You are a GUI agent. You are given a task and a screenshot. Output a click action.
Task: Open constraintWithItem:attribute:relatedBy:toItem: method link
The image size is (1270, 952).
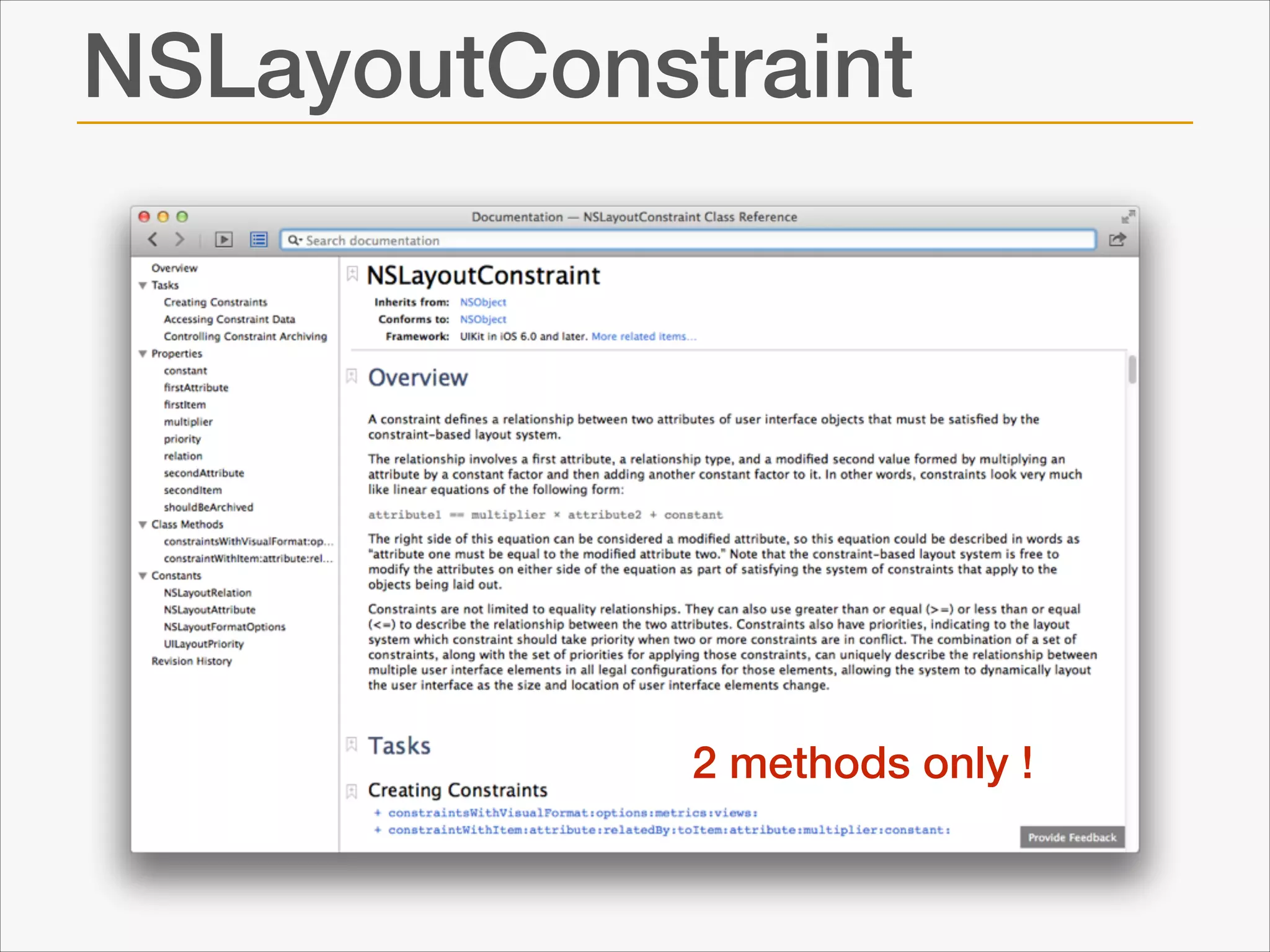pos(668,830)
